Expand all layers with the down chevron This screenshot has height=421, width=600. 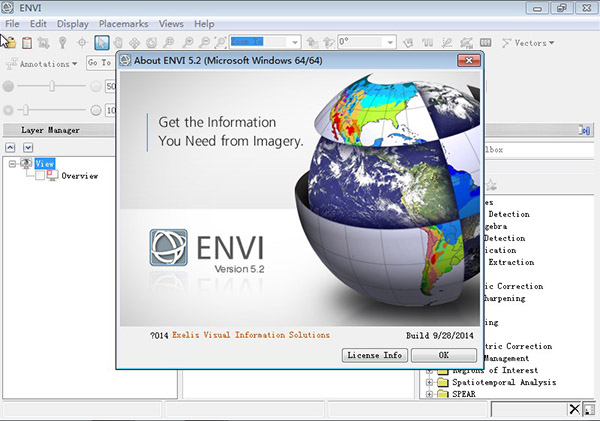28,147
